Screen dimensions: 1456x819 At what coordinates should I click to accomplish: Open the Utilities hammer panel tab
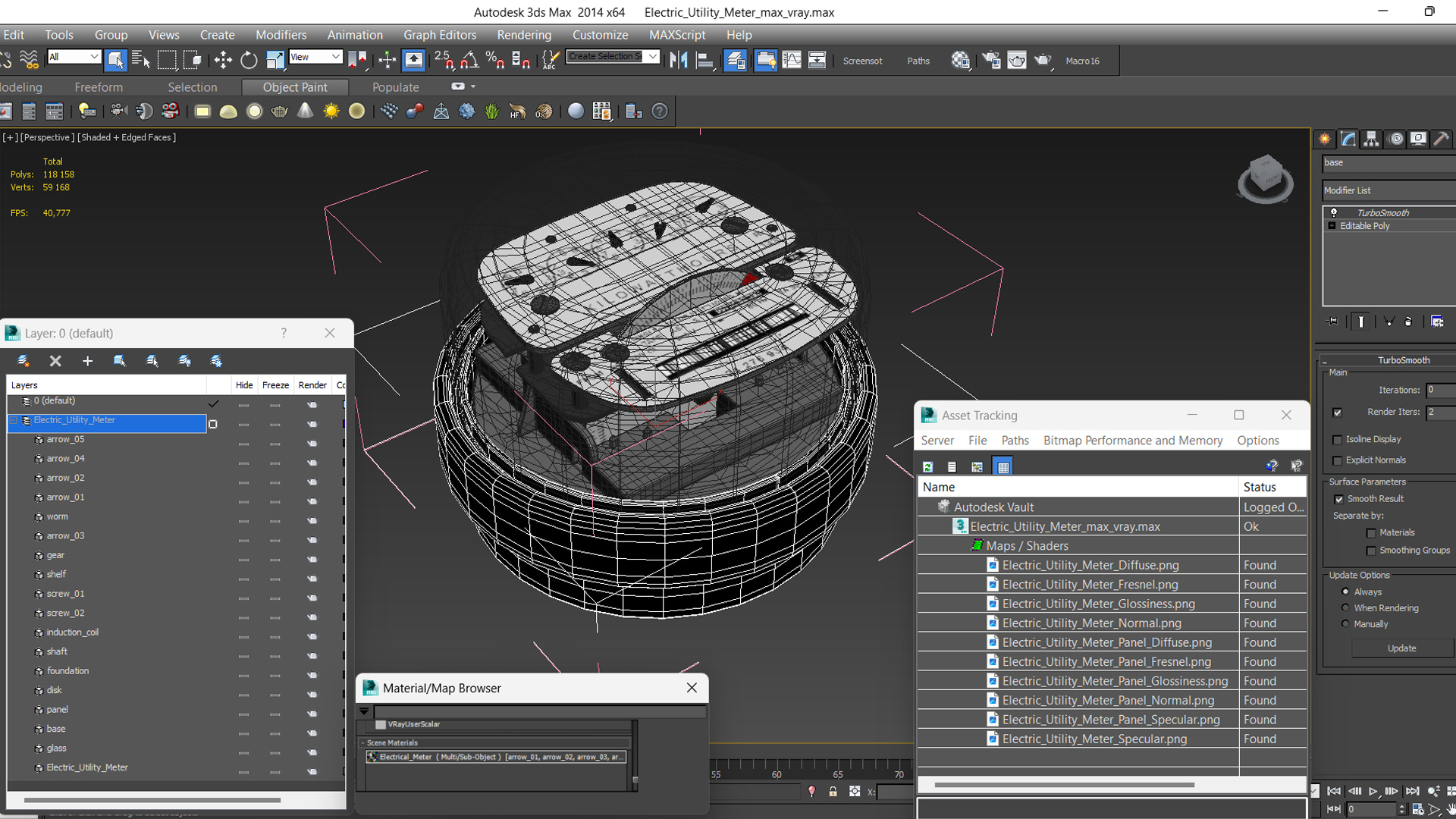coord(1441,139)
